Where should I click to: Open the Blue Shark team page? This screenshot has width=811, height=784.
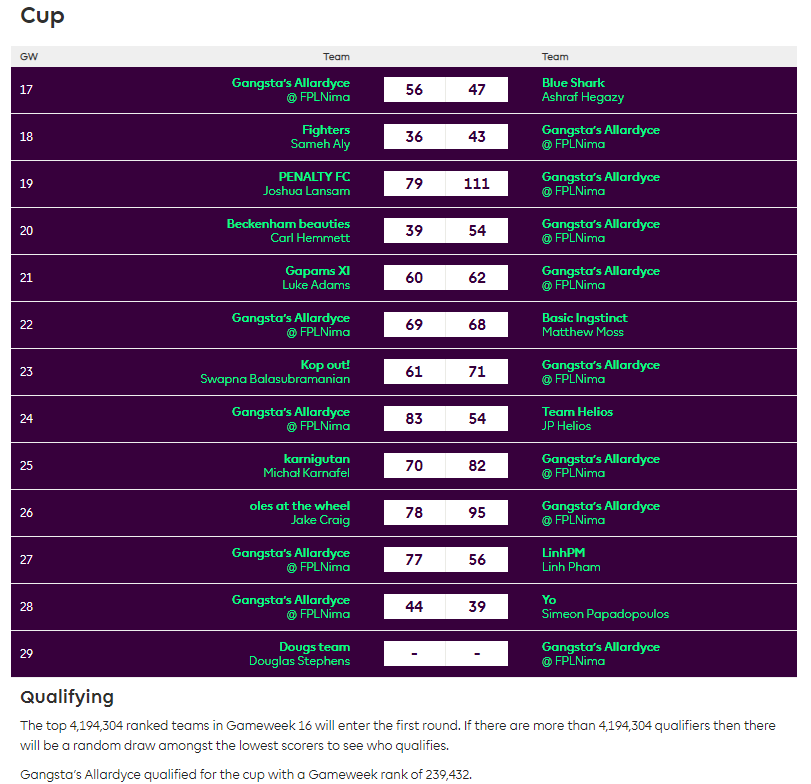[x=572, y=83]
